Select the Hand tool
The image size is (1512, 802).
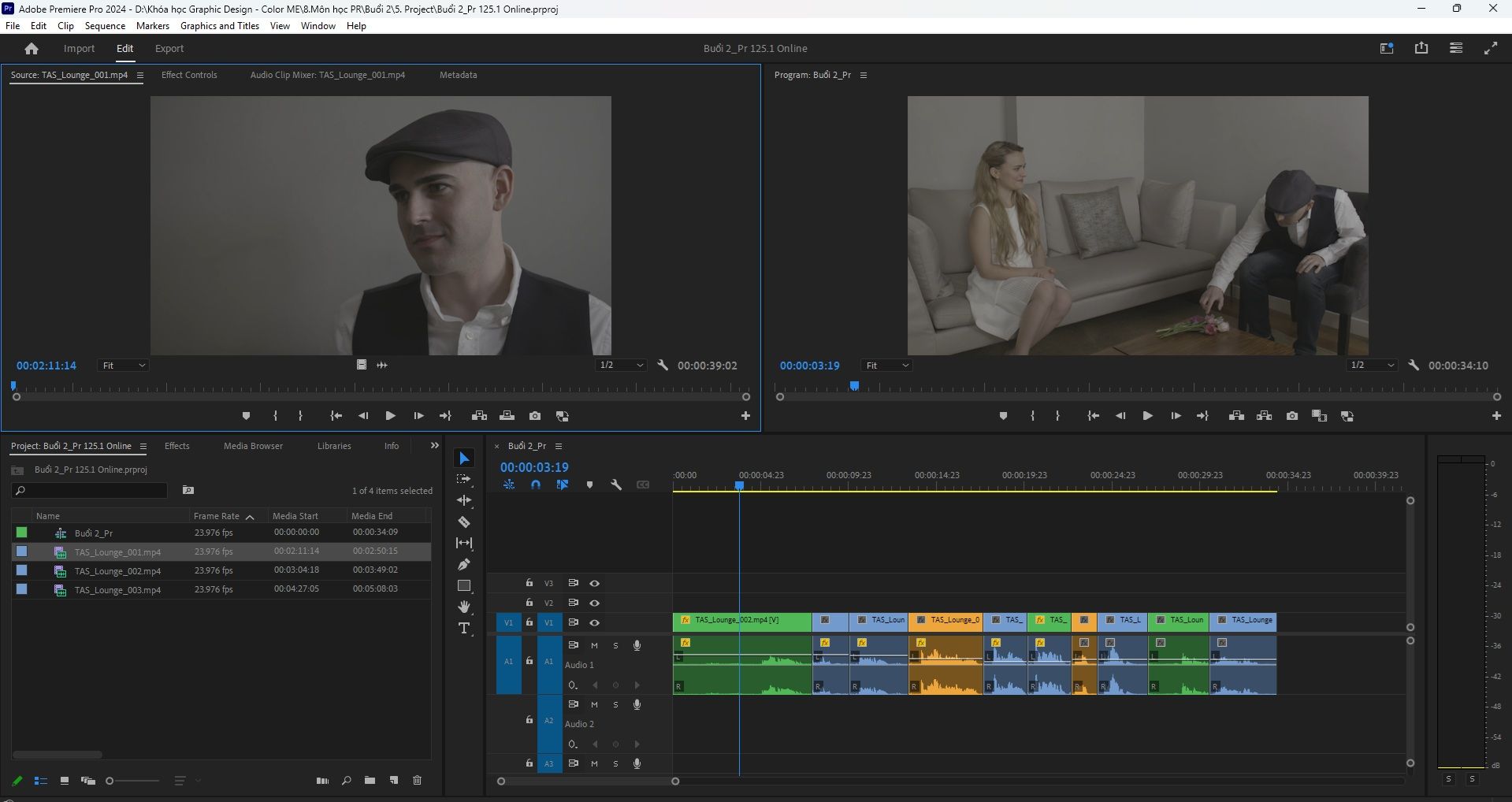point(464,607)
